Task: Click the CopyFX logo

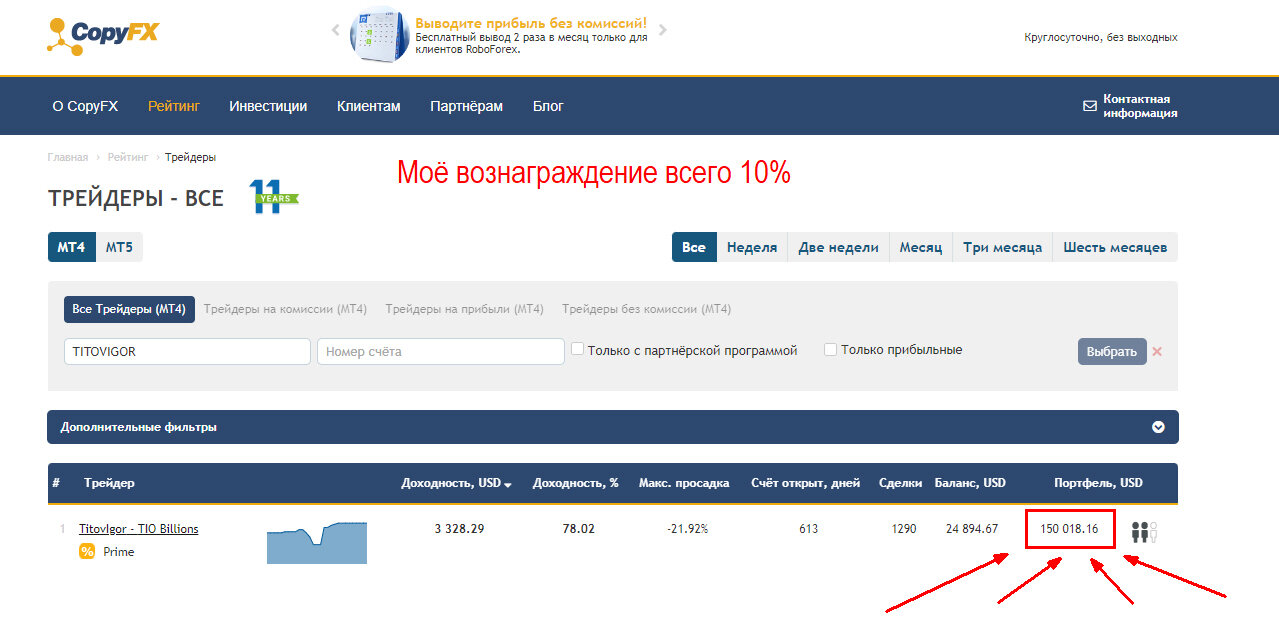Action: (103, 36)
